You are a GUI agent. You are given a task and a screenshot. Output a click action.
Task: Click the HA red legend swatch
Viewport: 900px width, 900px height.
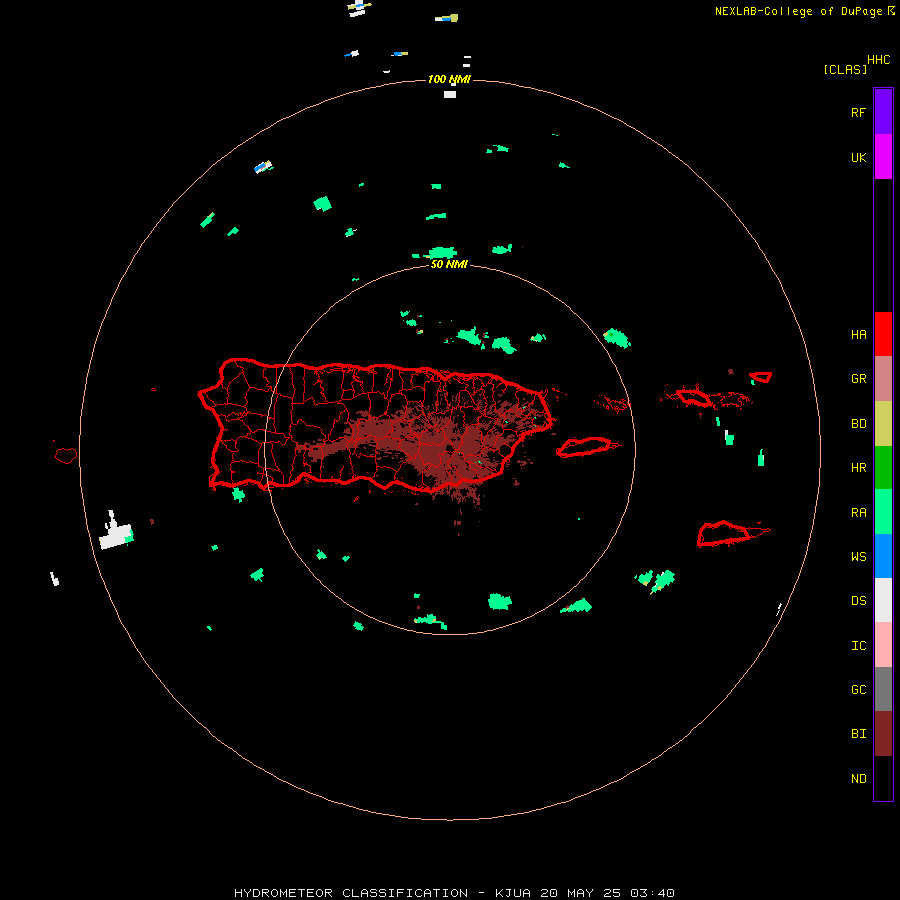coord(883,334)
